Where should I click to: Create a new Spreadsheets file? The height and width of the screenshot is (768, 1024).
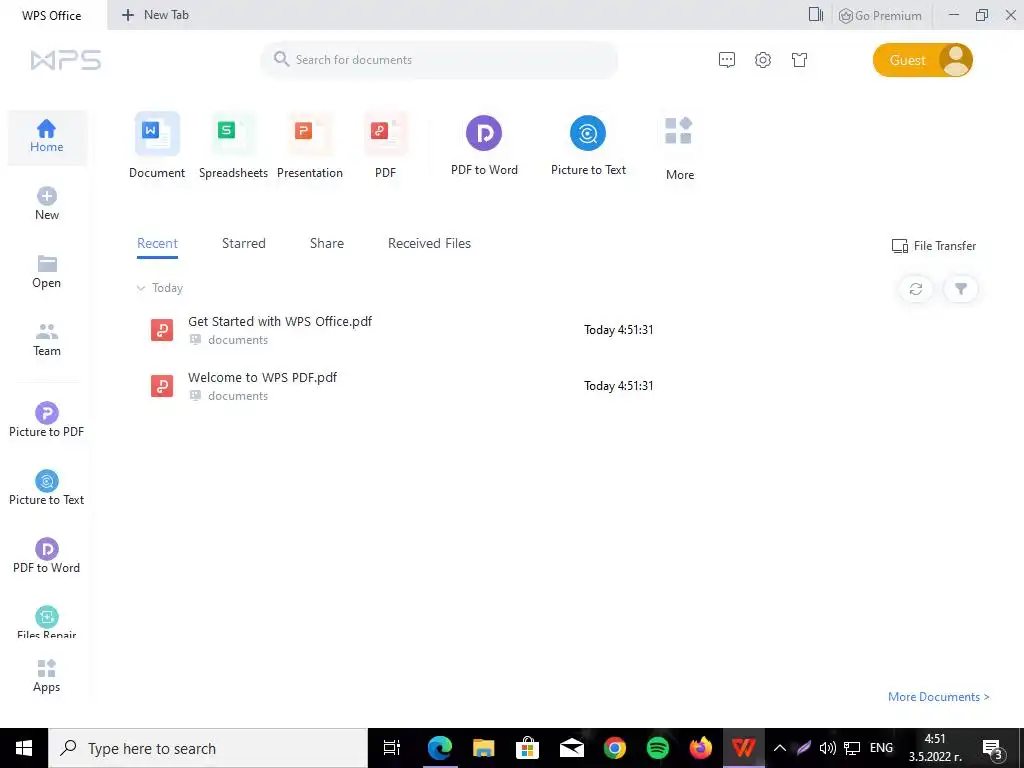(x=233, y=146)
